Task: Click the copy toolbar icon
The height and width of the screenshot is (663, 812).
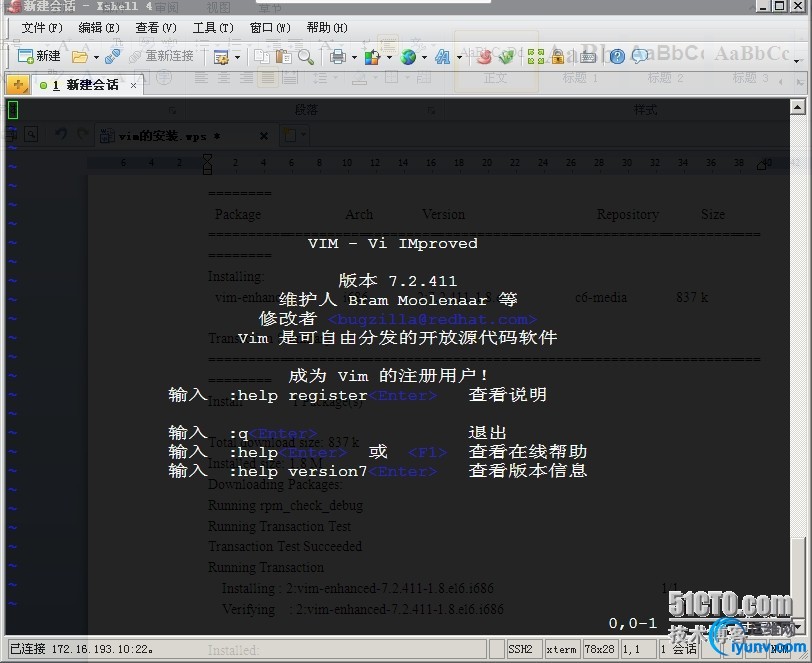Action: (262, 56)
